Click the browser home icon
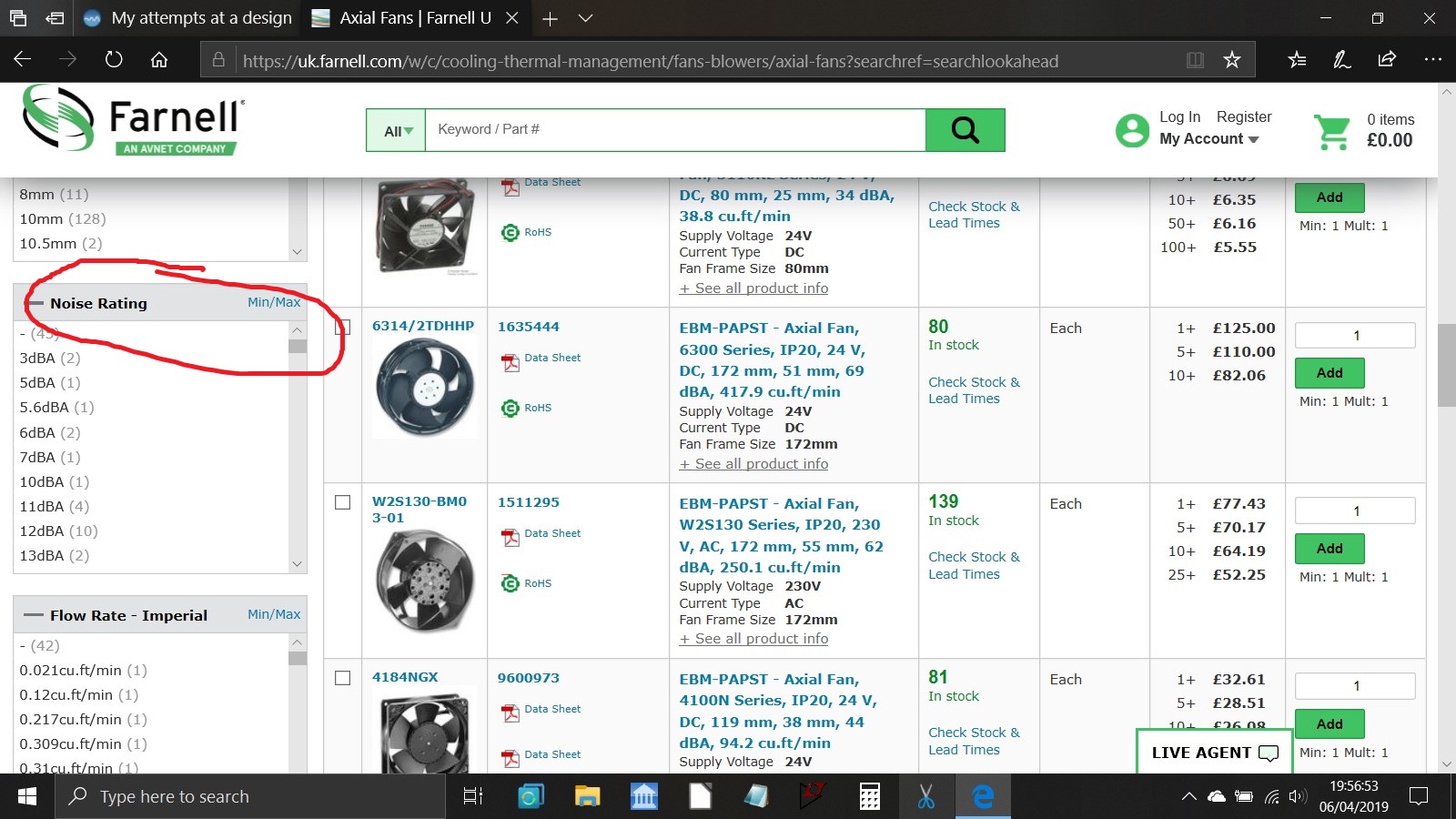The width and height of the screenshot is (1456, 819). point(159,60)
